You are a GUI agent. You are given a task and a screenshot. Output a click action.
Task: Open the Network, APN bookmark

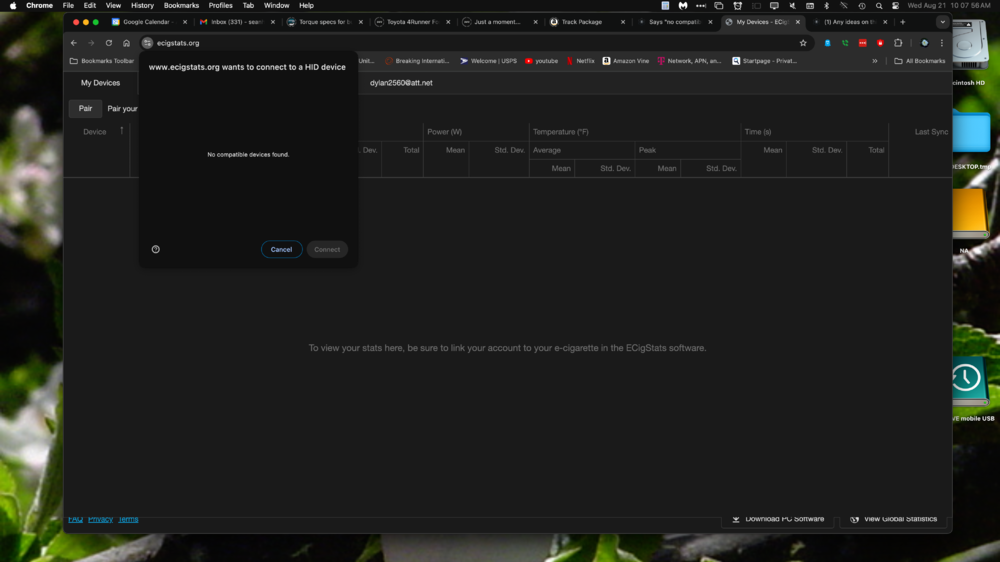pyautogui.click(x=689, y=61)
